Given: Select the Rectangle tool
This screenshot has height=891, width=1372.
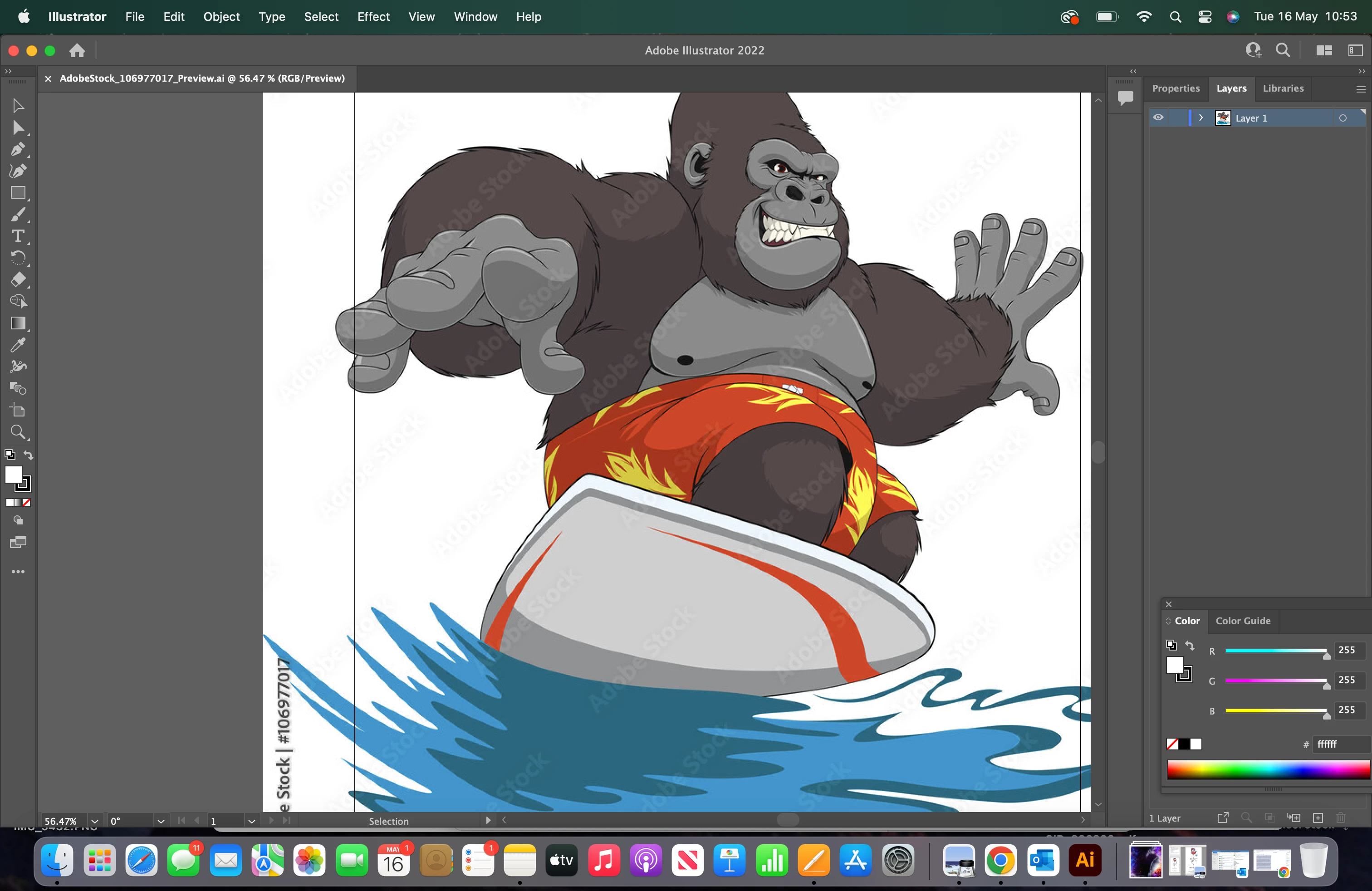Looking at the screenshot, I should coord(17,193).
